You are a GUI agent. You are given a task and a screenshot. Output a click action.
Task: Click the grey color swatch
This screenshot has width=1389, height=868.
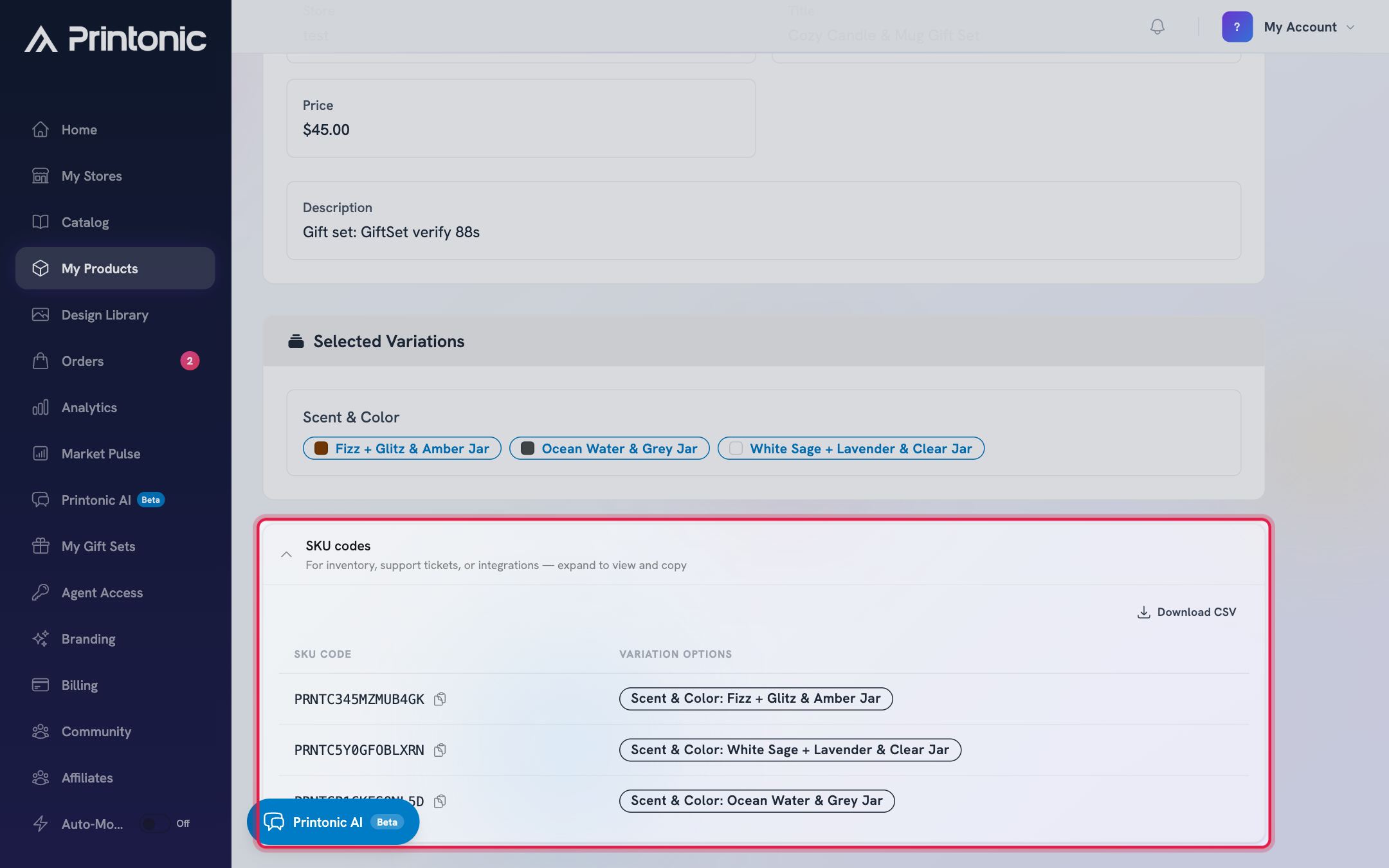pyautogui.click(x=527, y=448)
